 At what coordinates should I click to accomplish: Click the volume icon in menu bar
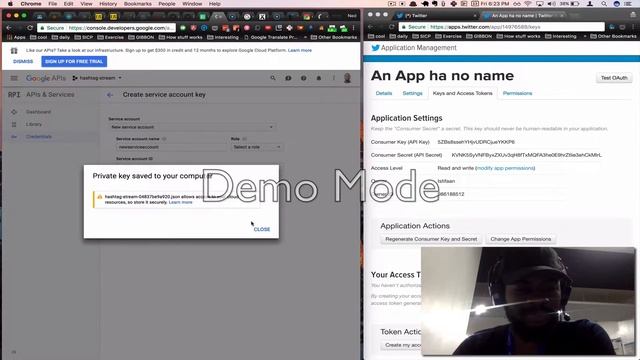coord(551,4)
